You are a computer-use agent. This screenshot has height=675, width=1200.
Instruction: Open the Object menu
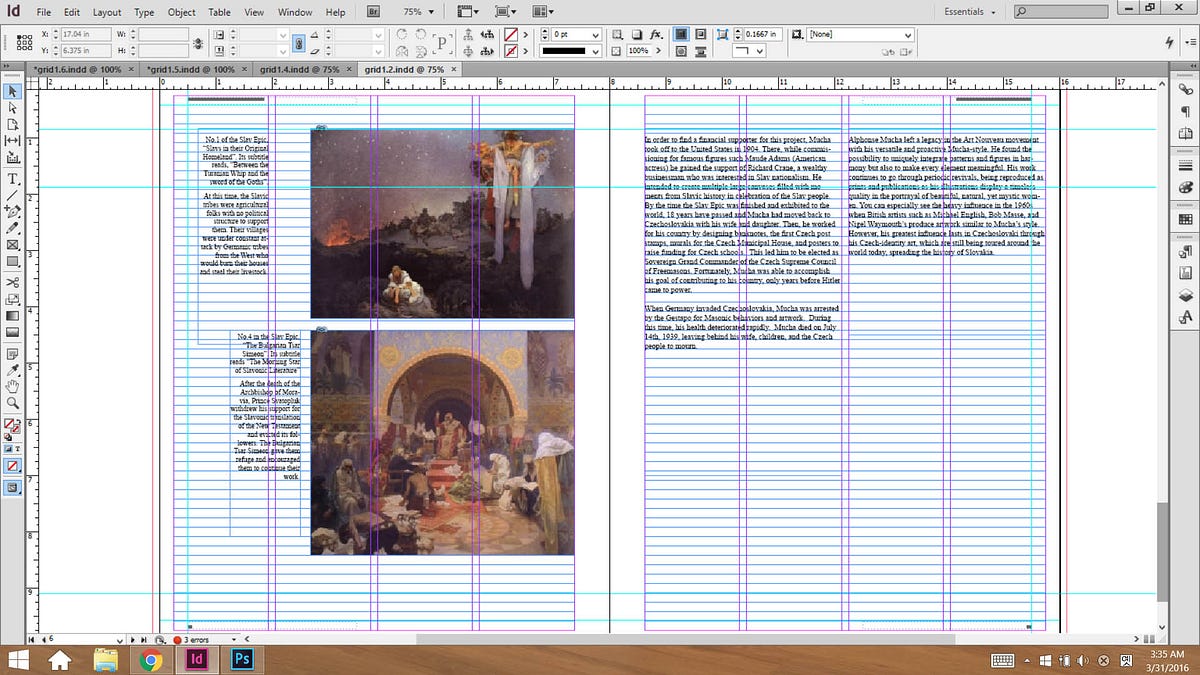click(181, 12)
